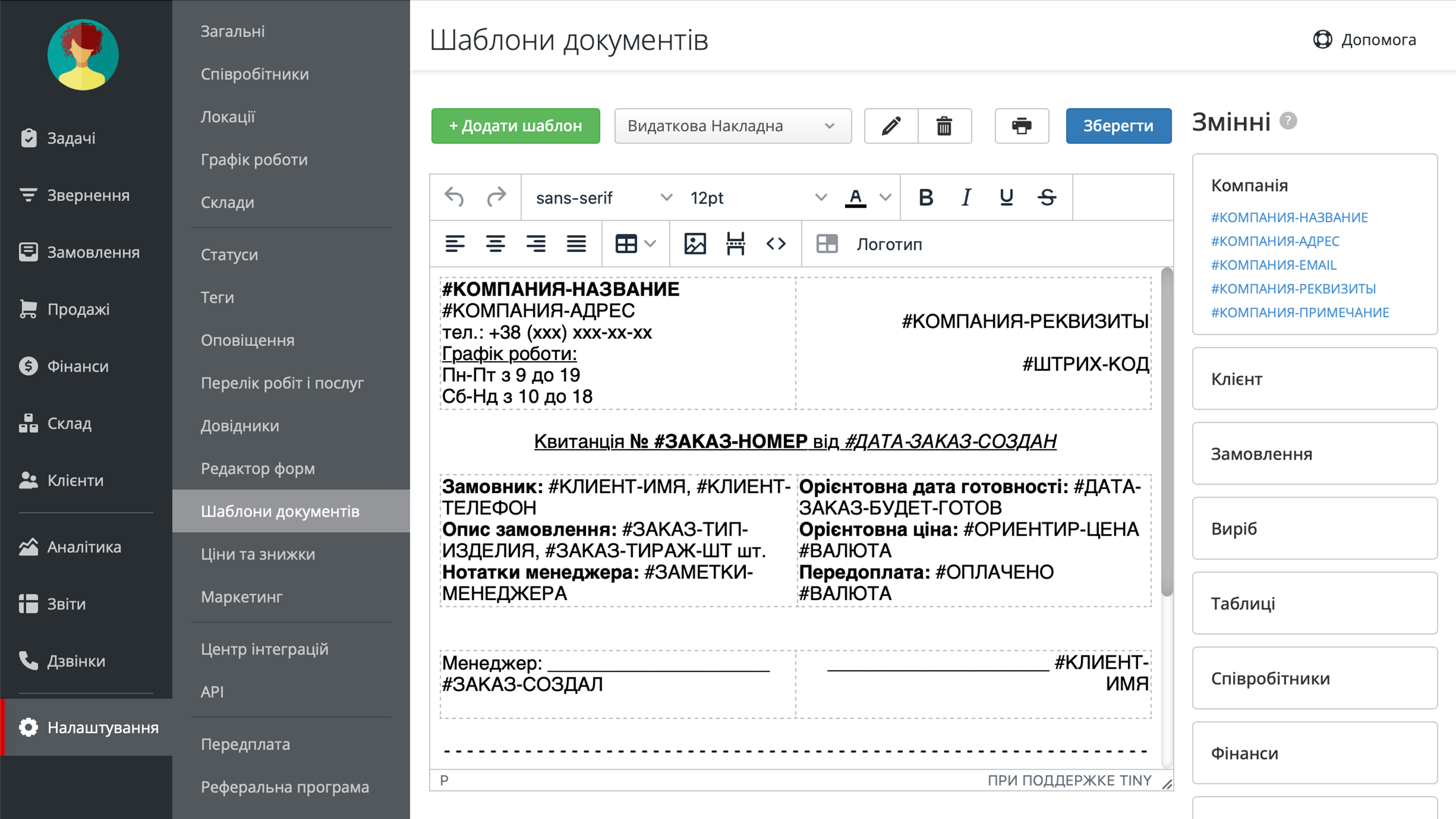Open Склад in main sidebar

(86, 423)
